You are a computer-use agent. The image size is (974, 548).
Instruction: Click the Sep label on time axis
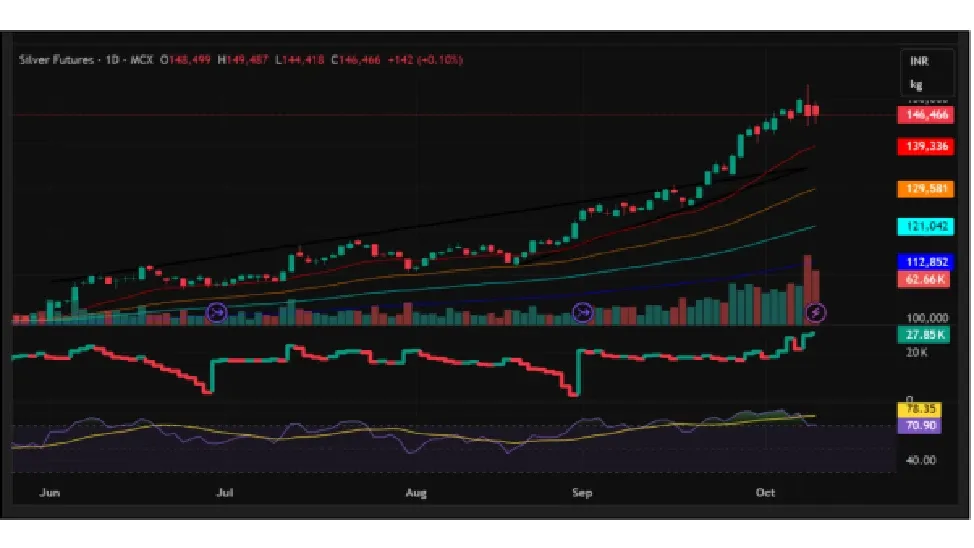click(x=582, y=493)
